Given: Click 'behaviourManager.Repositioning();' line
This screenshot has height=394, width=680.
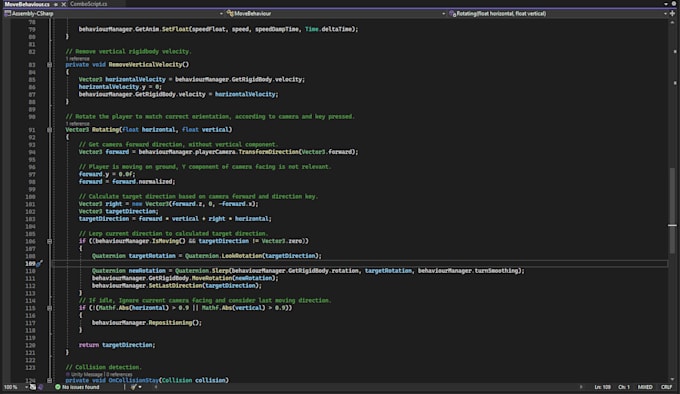Looking at the screenshot, I should [x=147, y=323].
